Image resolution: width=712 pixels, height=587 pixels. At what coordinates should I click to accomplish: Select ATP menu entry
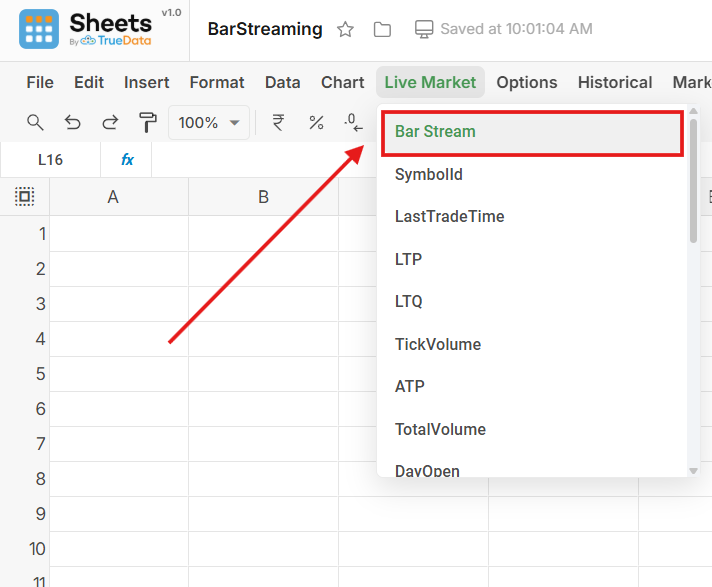pos(532,386)
